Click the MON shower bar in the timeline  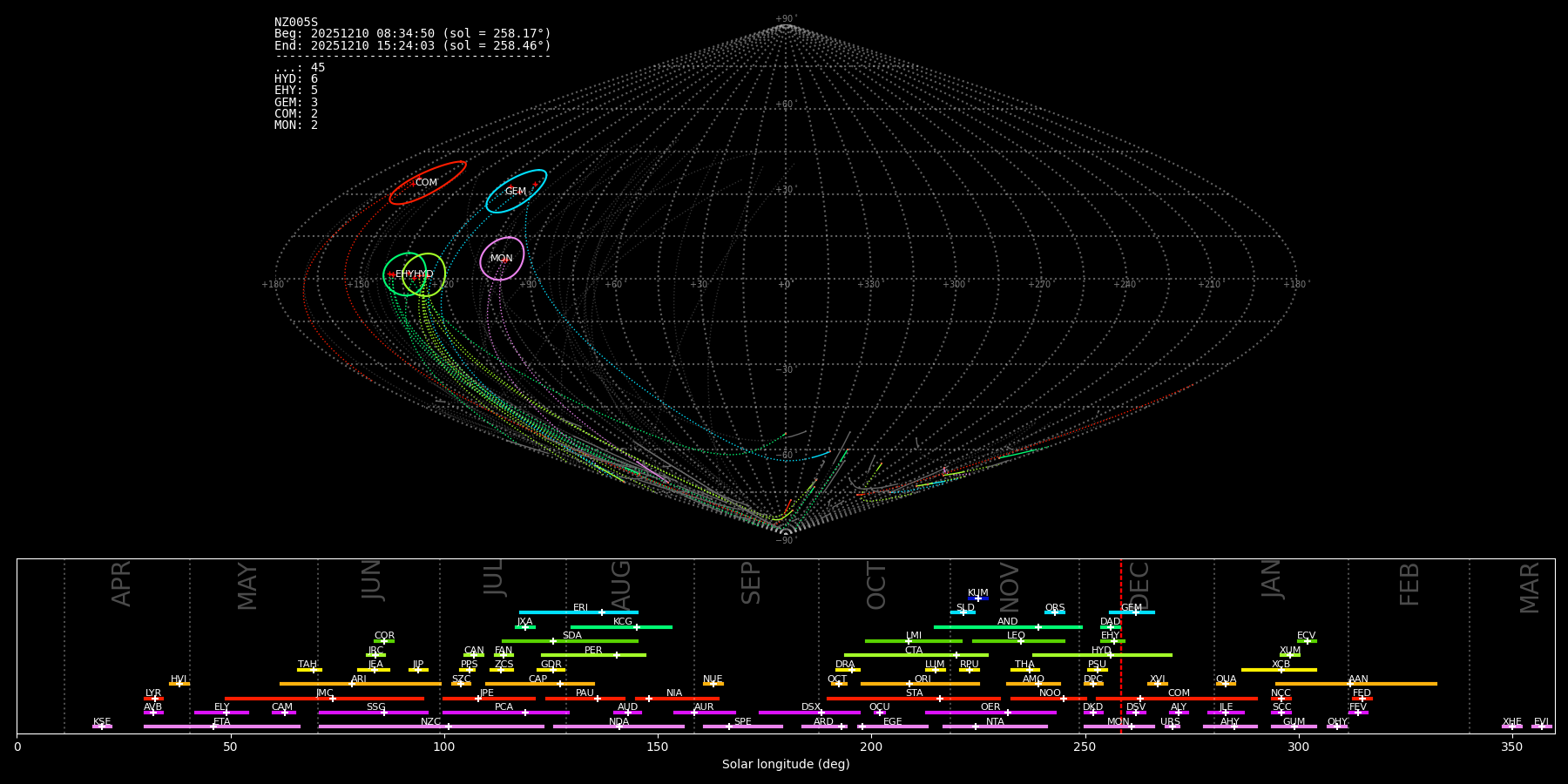click(1119, 727)
